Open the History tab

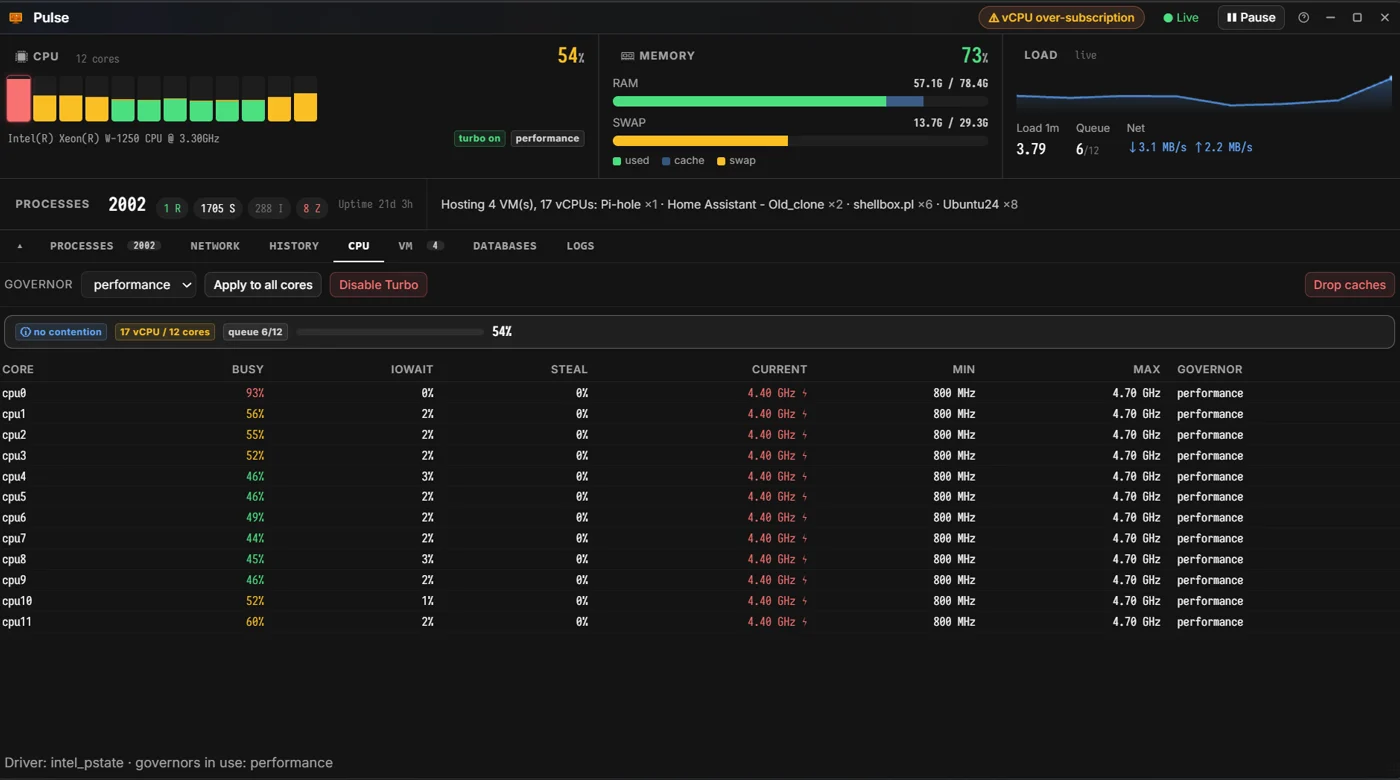click(294, 246)
